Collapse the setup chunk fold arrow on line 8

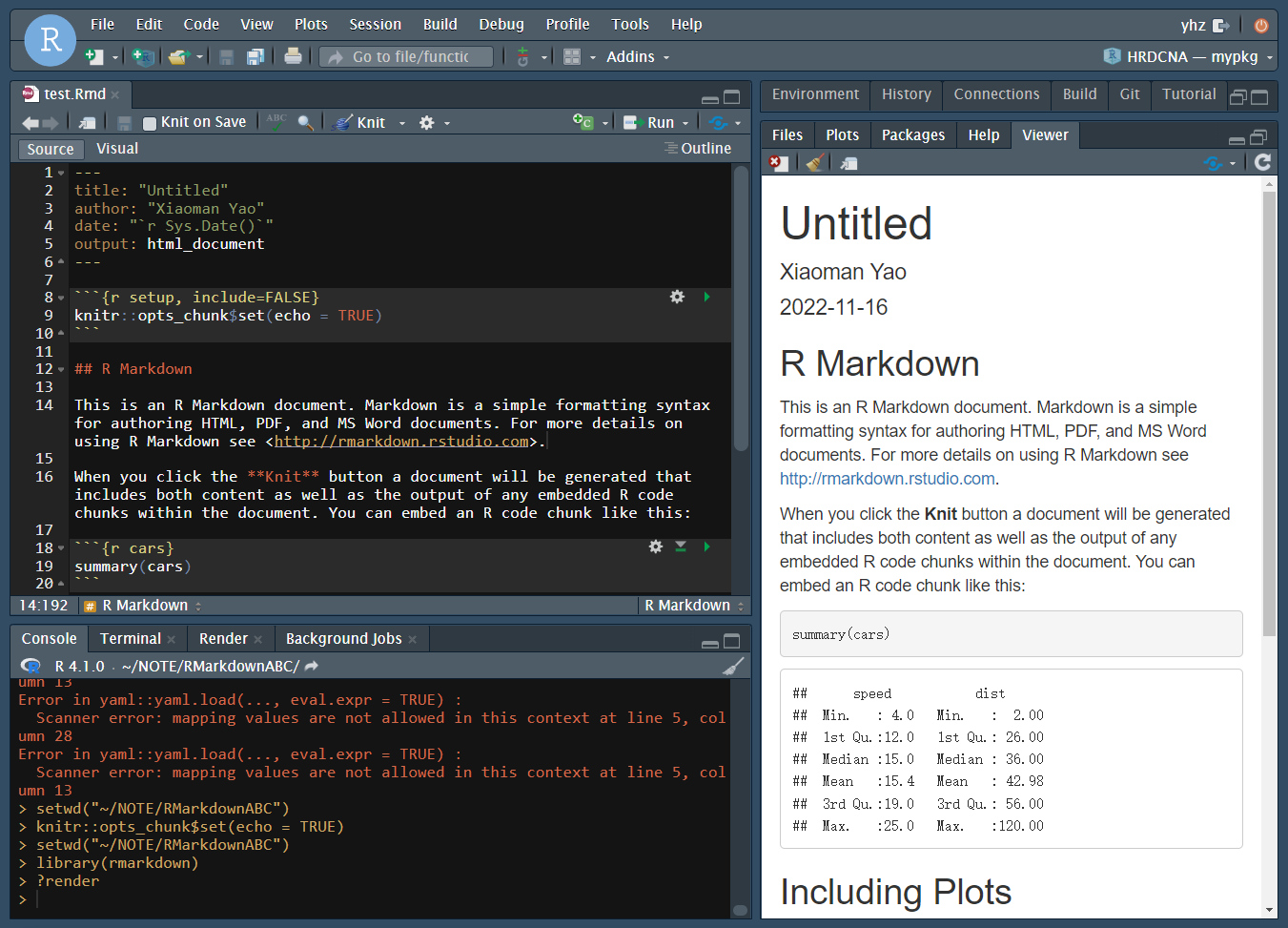(x=61, y=298)
